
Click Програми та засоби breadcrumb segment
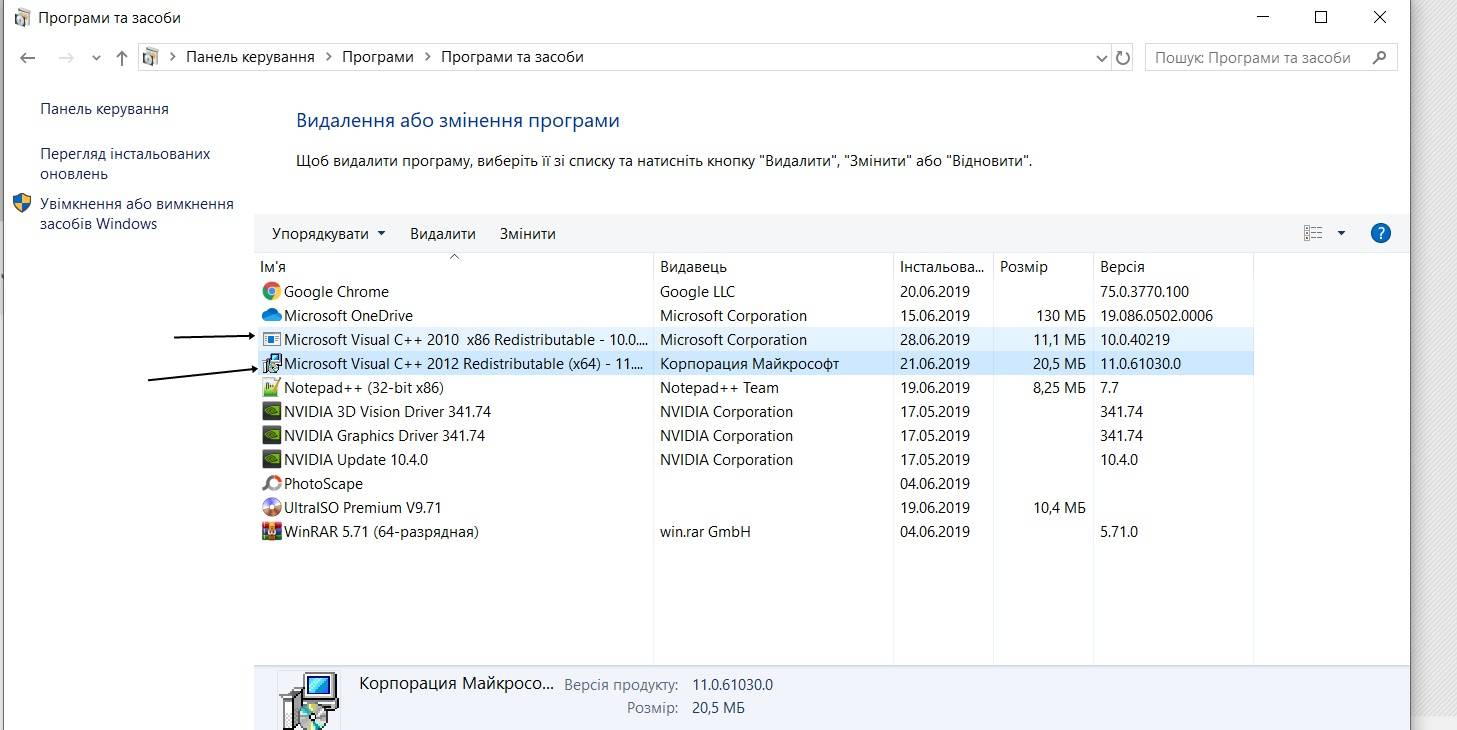512,58
